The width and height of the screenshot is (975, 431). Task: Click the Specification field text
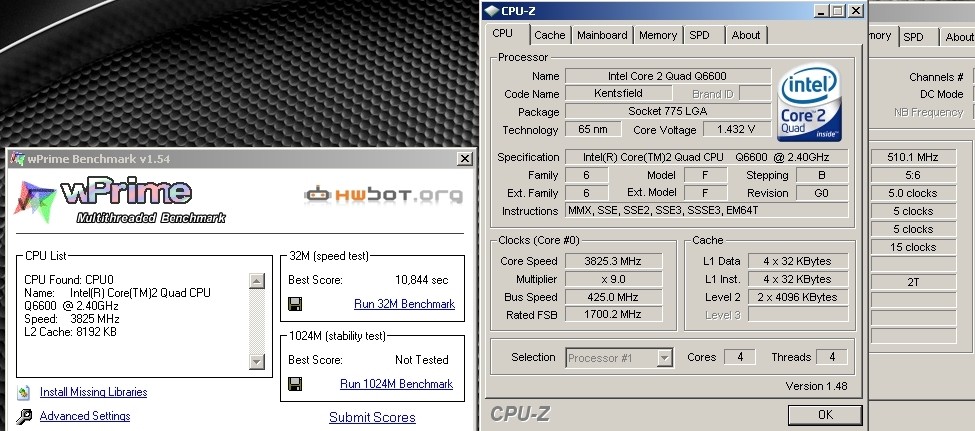click(706, 157)
